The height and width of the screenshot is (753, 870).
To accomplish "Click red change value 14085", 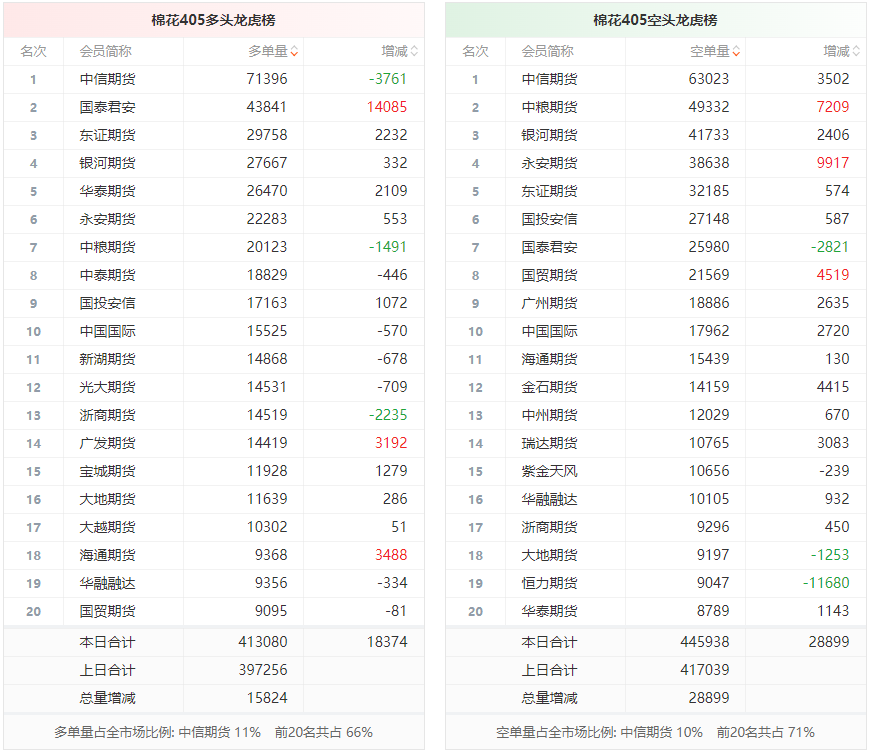I will tap(387, 107).
